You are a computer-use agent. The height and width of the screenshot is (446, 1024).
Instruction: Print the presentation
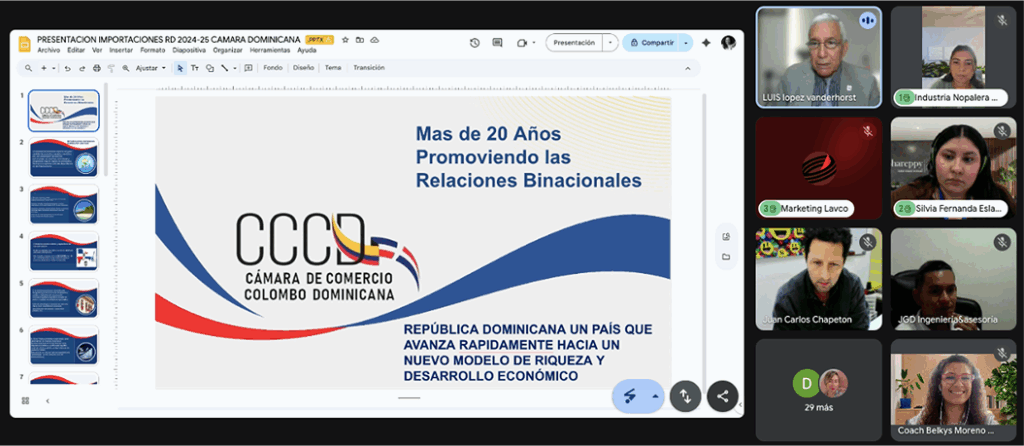click(97, 68)
